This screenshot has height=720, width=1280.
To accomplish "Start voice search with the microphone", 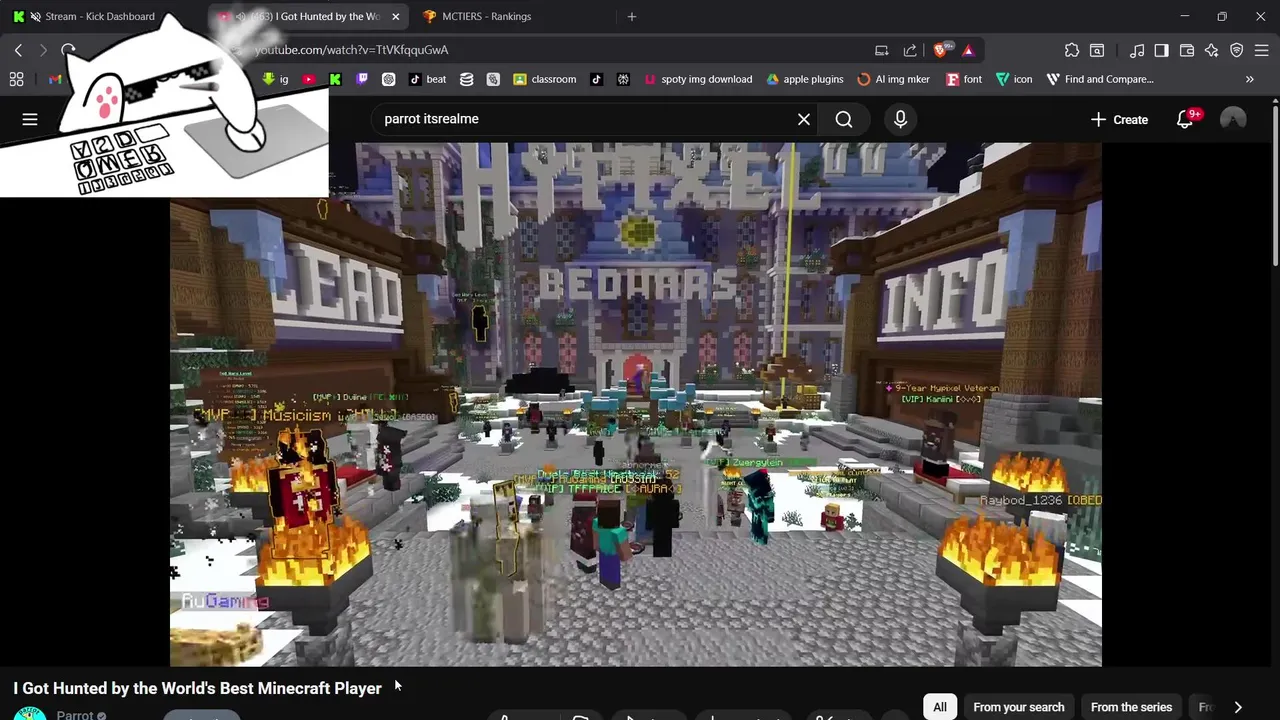I will click(x=900, y=119).
